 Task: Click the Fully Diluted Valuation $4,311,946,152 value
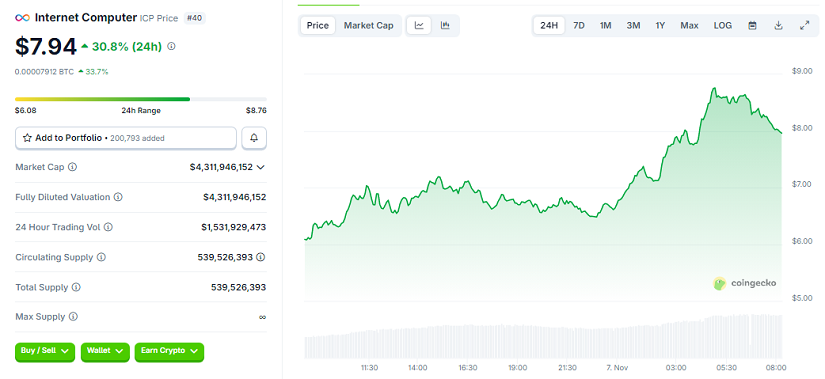point(235,197)
